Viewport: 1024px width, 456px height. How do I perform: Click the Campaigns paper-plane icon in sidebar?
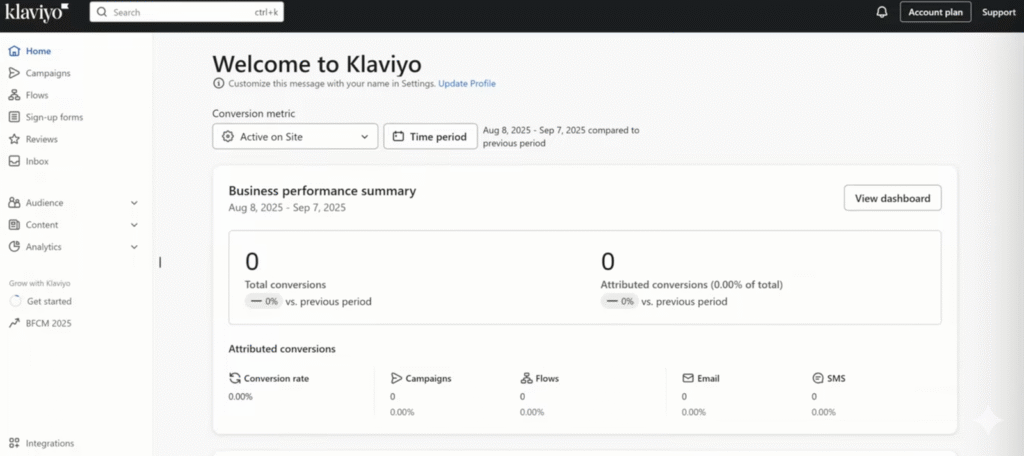[x=14, y=73]
